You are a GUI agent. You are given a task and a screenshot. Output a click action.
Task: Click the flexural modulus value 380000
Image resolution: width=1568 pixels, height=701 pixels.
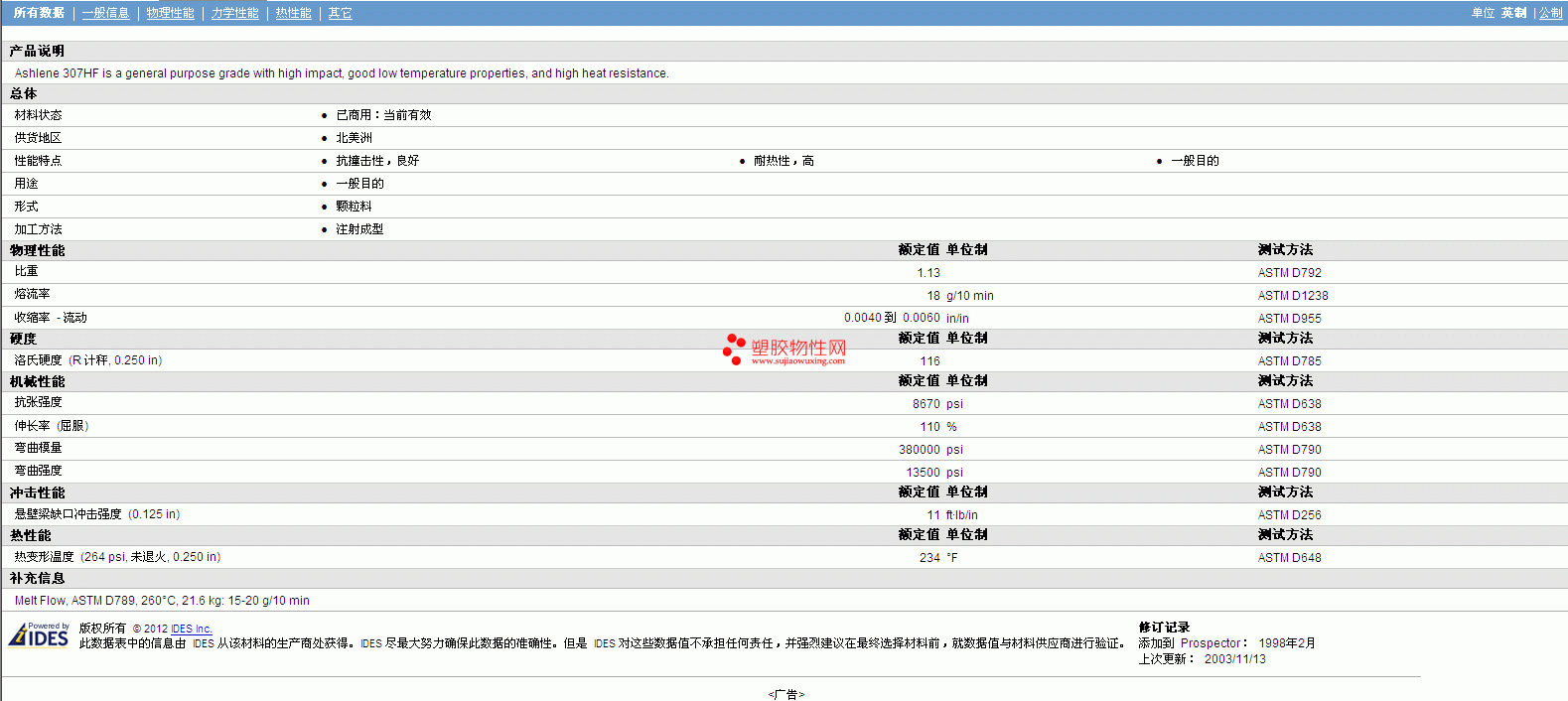coord(920,450)
